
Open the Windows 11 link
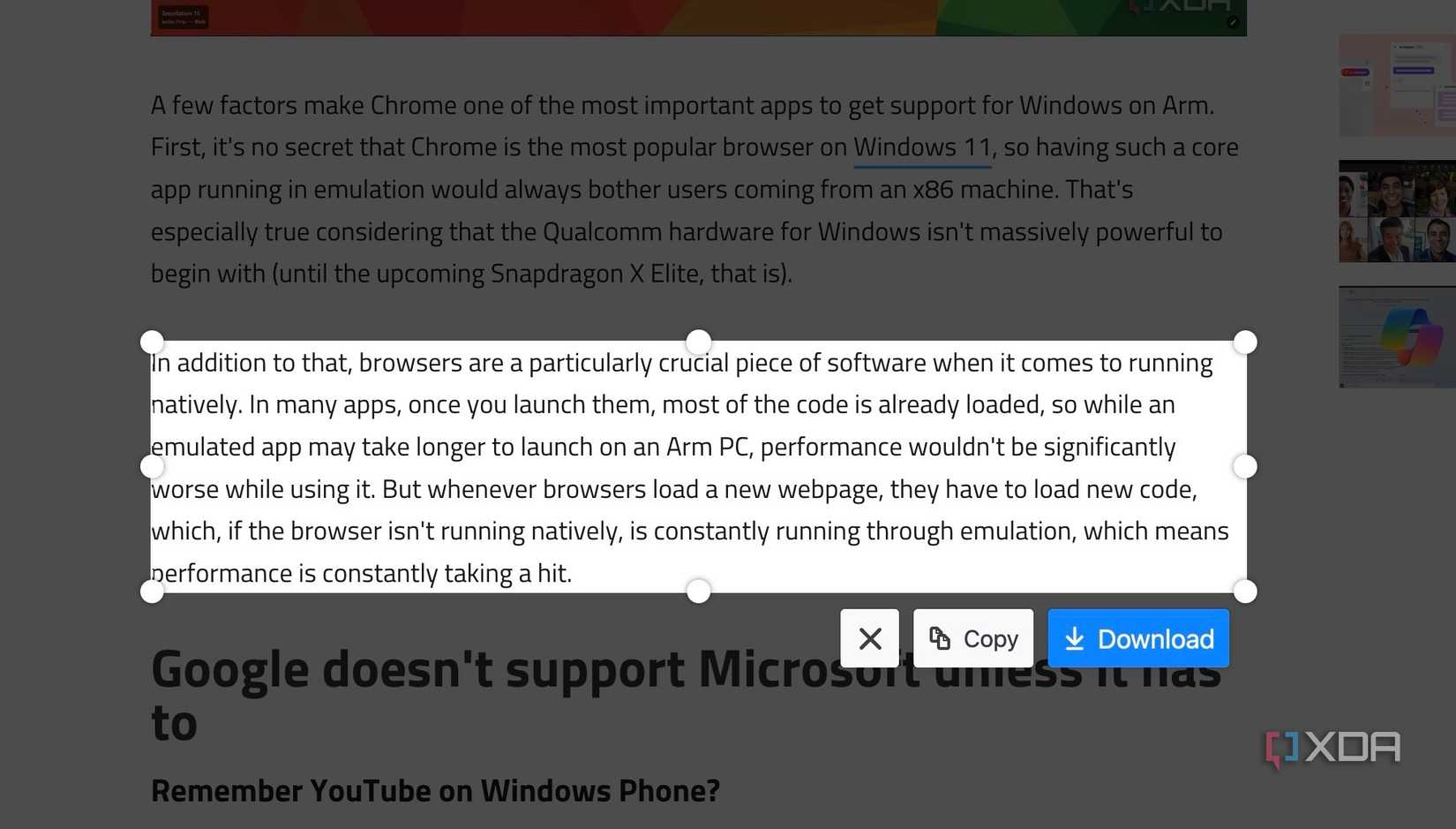[922, 147]
